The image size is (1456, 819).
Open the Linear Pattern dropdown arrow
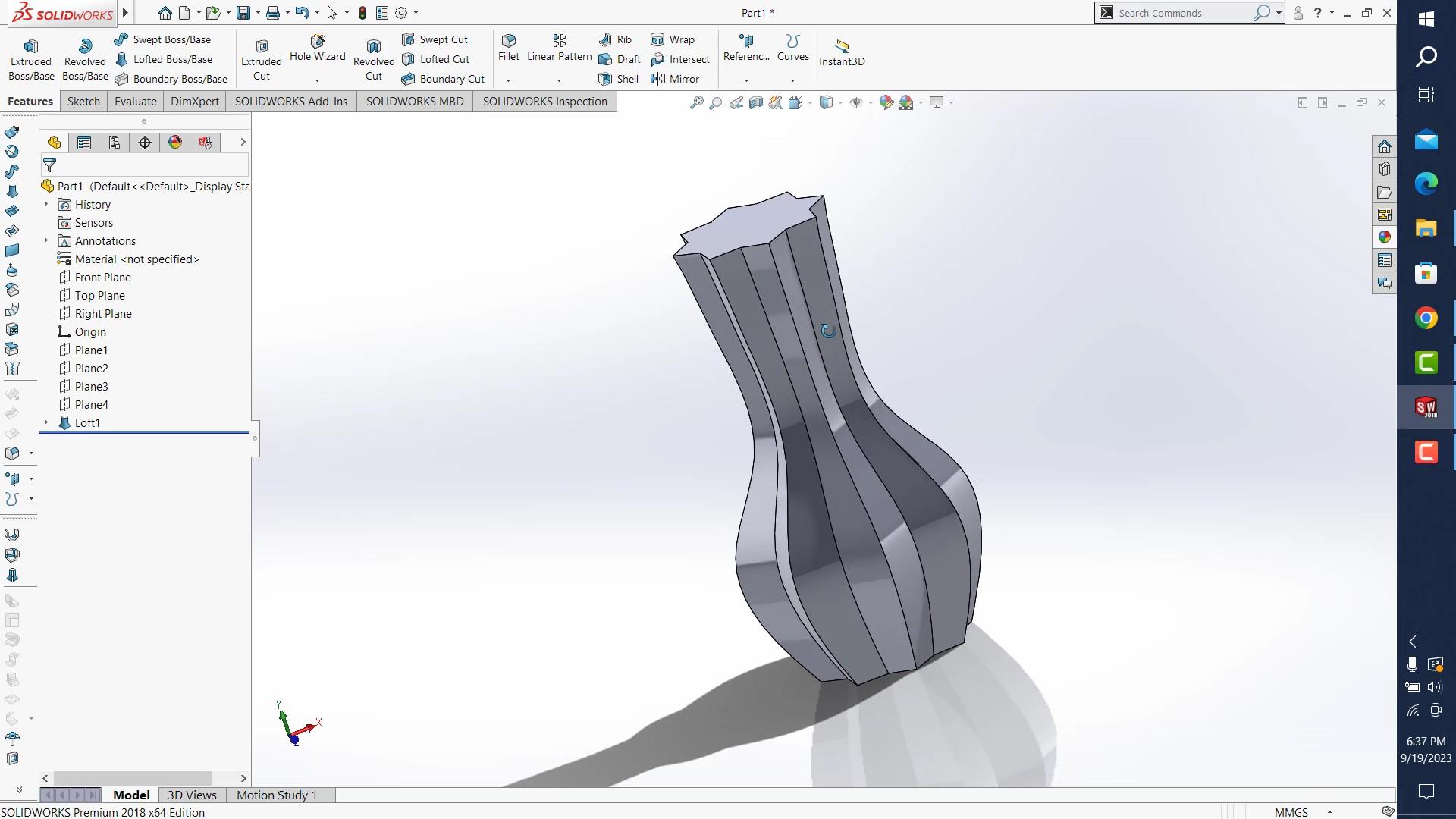(559, 80)
